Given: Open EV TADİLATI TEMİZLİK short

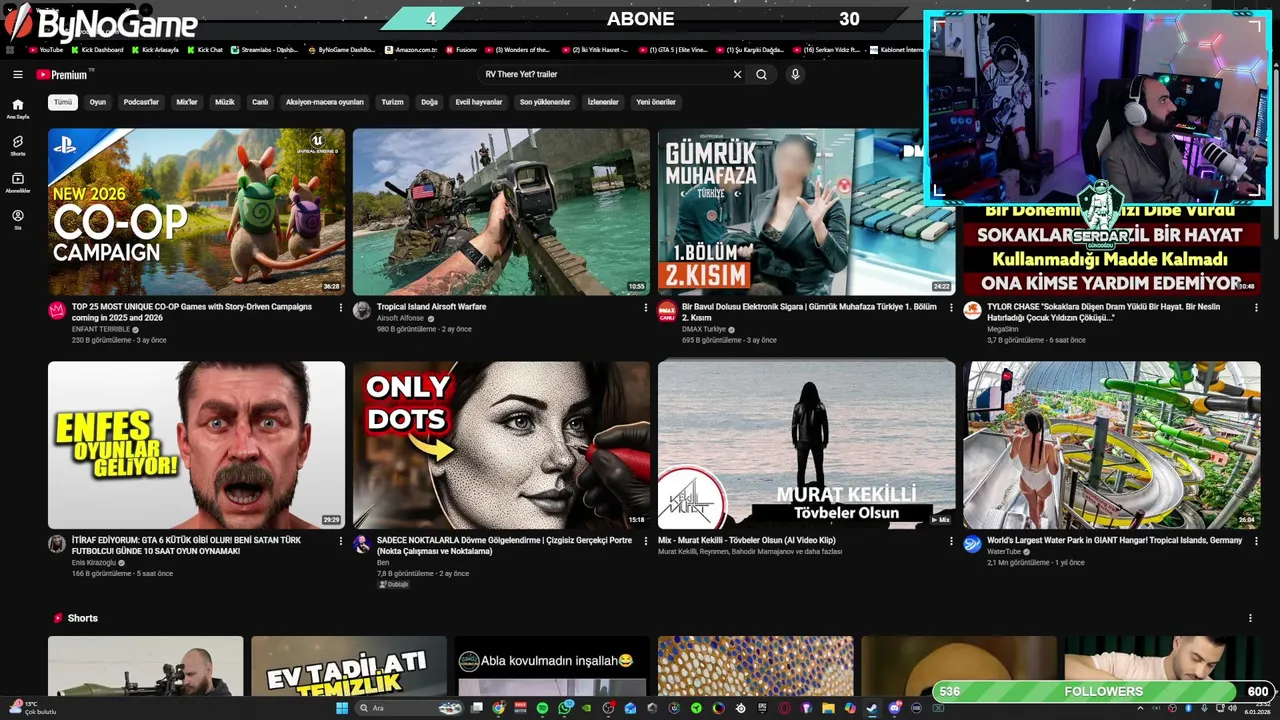Looking at the screenshot, I should click(349, 666).
